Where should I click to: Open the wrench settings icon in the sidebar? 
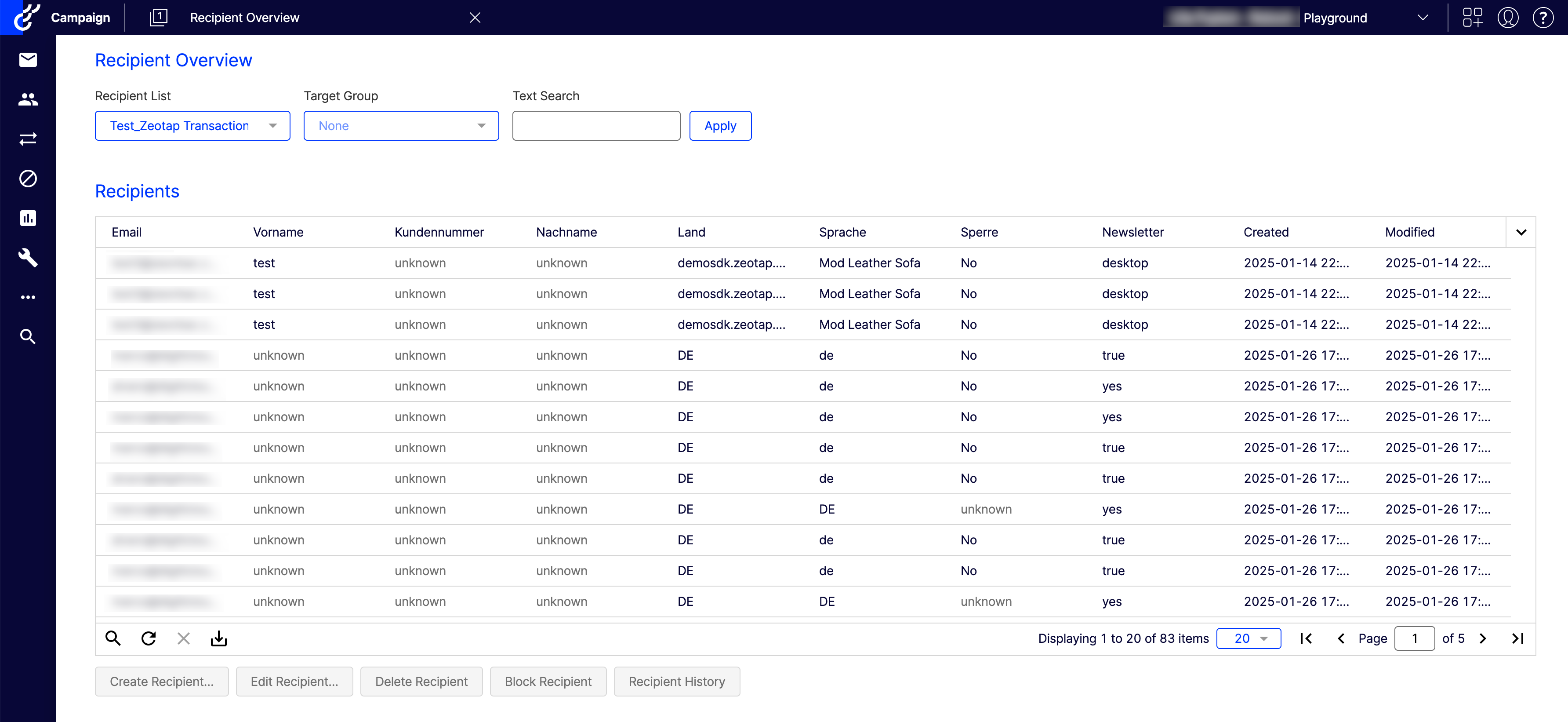(28, 258)
